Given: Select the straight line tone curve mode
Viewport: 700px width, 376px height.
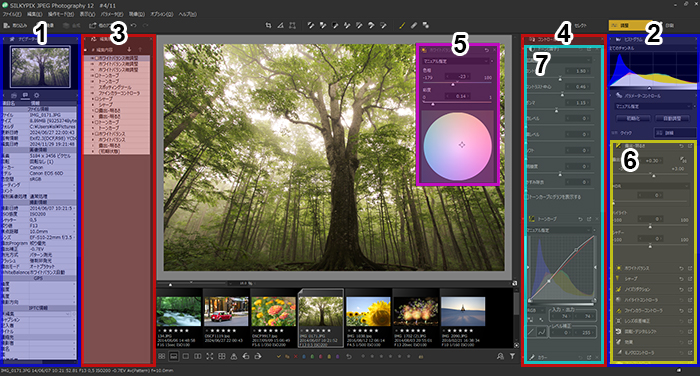Looking at the screenshot, I should (x=531, y=332).
